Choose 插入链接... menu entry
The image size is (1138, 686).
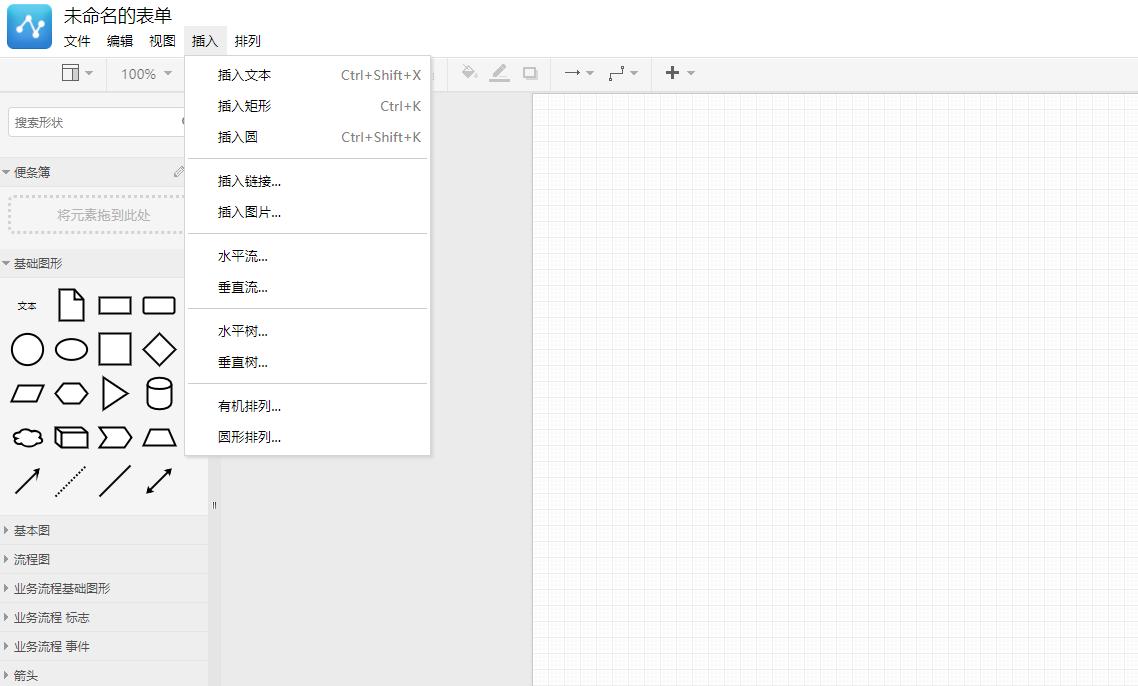click(x=308, y=181)
